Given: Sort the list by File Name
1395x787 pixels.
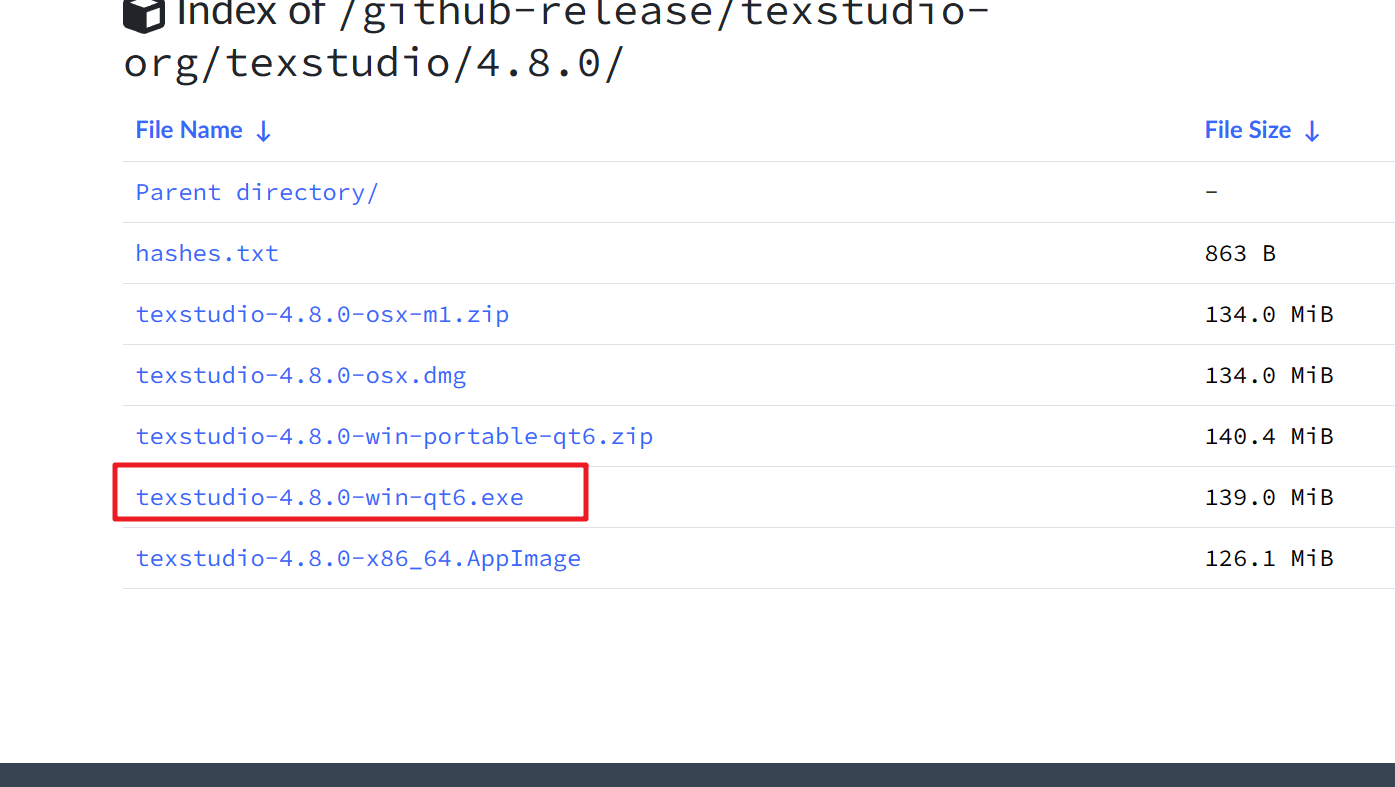Looking at the screenshot, I should coord(203,130).
